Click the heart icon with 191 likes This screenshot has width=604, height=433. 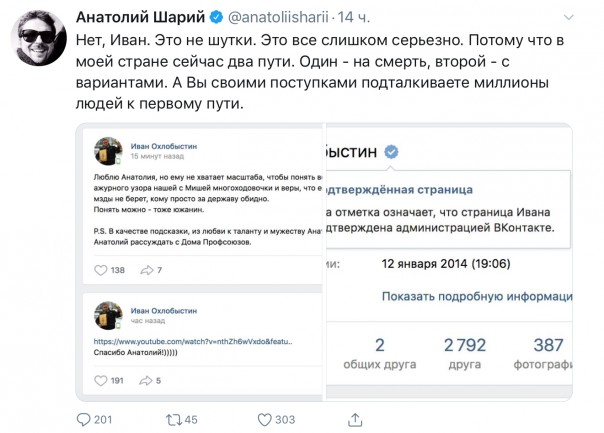coord(100,380)
